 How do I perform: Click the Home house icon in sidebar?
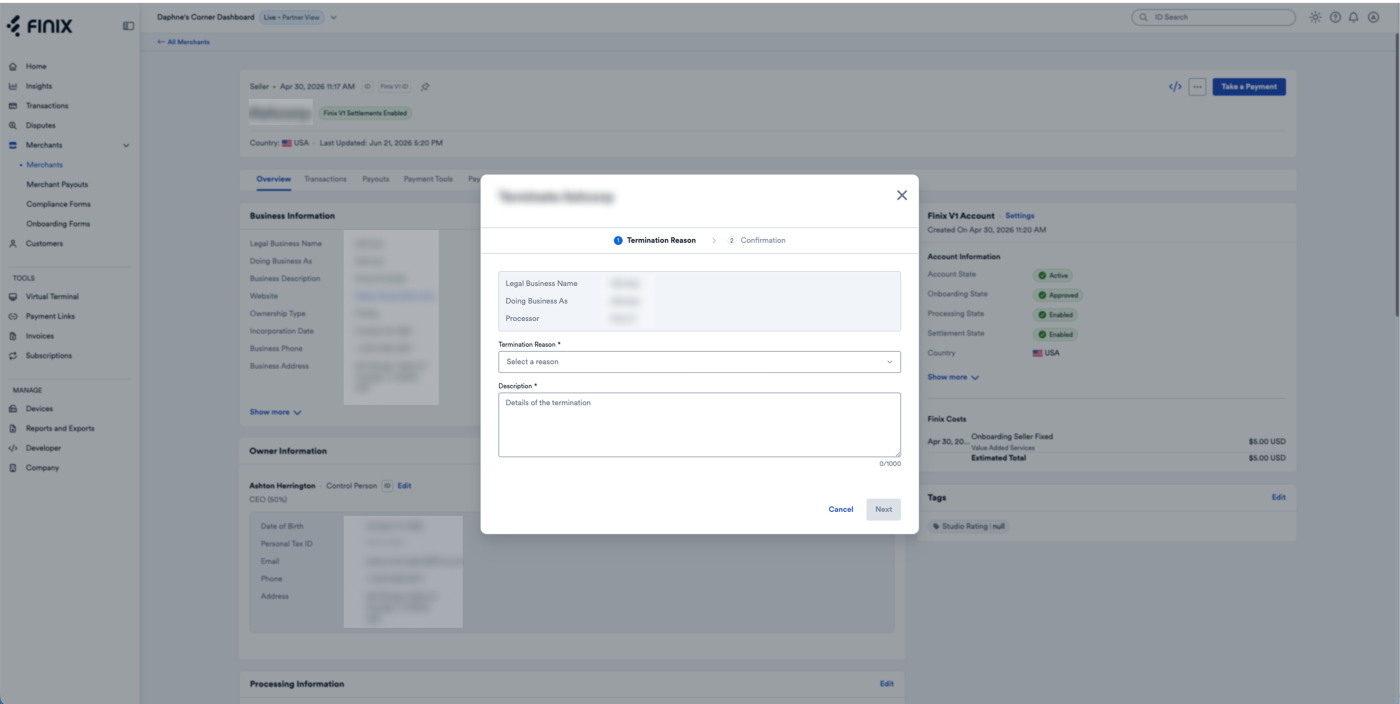tap(13, 66)
